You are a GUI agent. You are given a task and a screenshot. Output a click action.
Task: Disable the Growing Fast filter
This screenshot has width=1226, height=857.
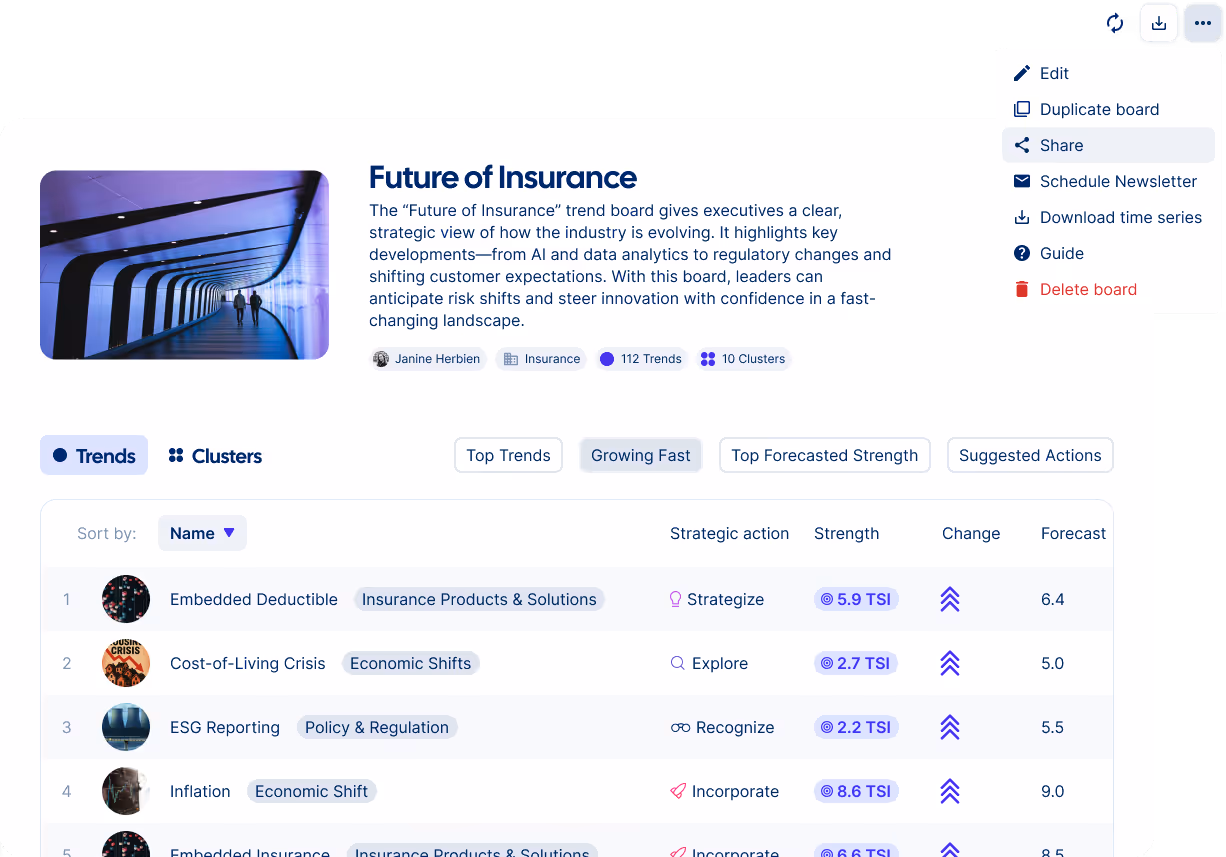[640, 455]
